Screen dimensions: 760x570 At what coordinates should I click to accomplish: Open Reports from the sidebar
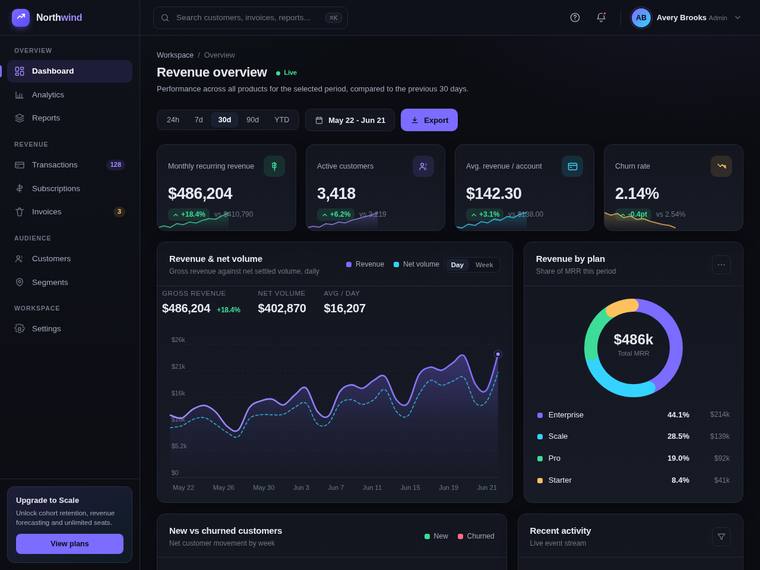click(70, 118)
